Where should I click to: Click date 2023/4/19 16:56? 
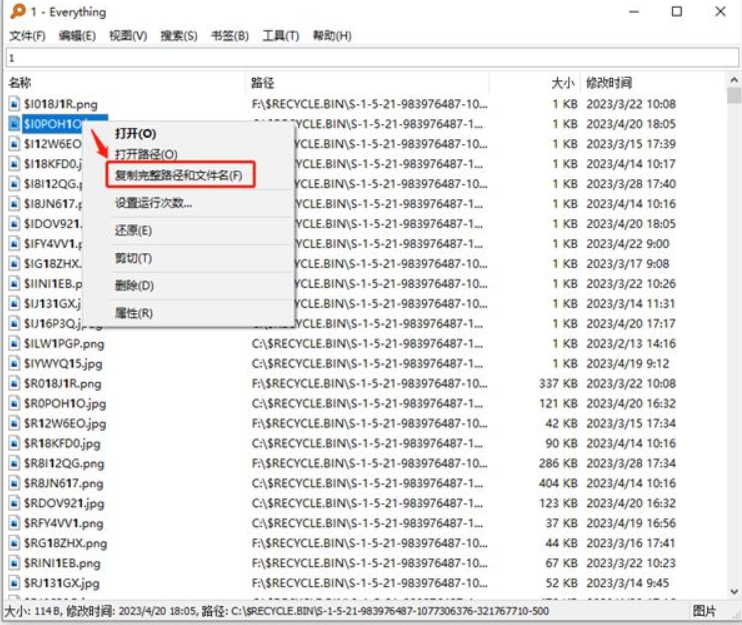point(631,523)
